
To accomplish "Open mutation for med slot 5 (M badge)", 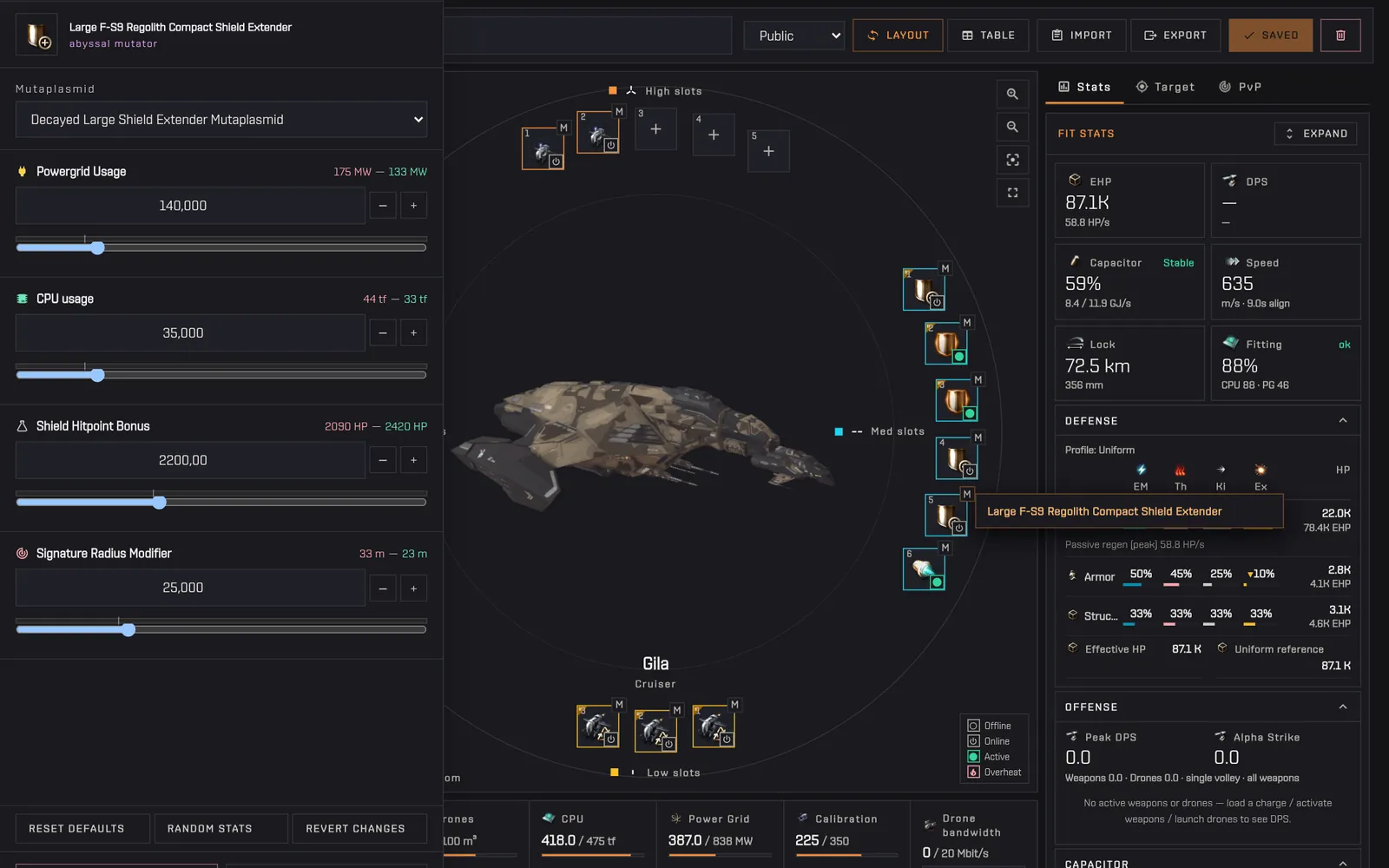I will (966, 494).
